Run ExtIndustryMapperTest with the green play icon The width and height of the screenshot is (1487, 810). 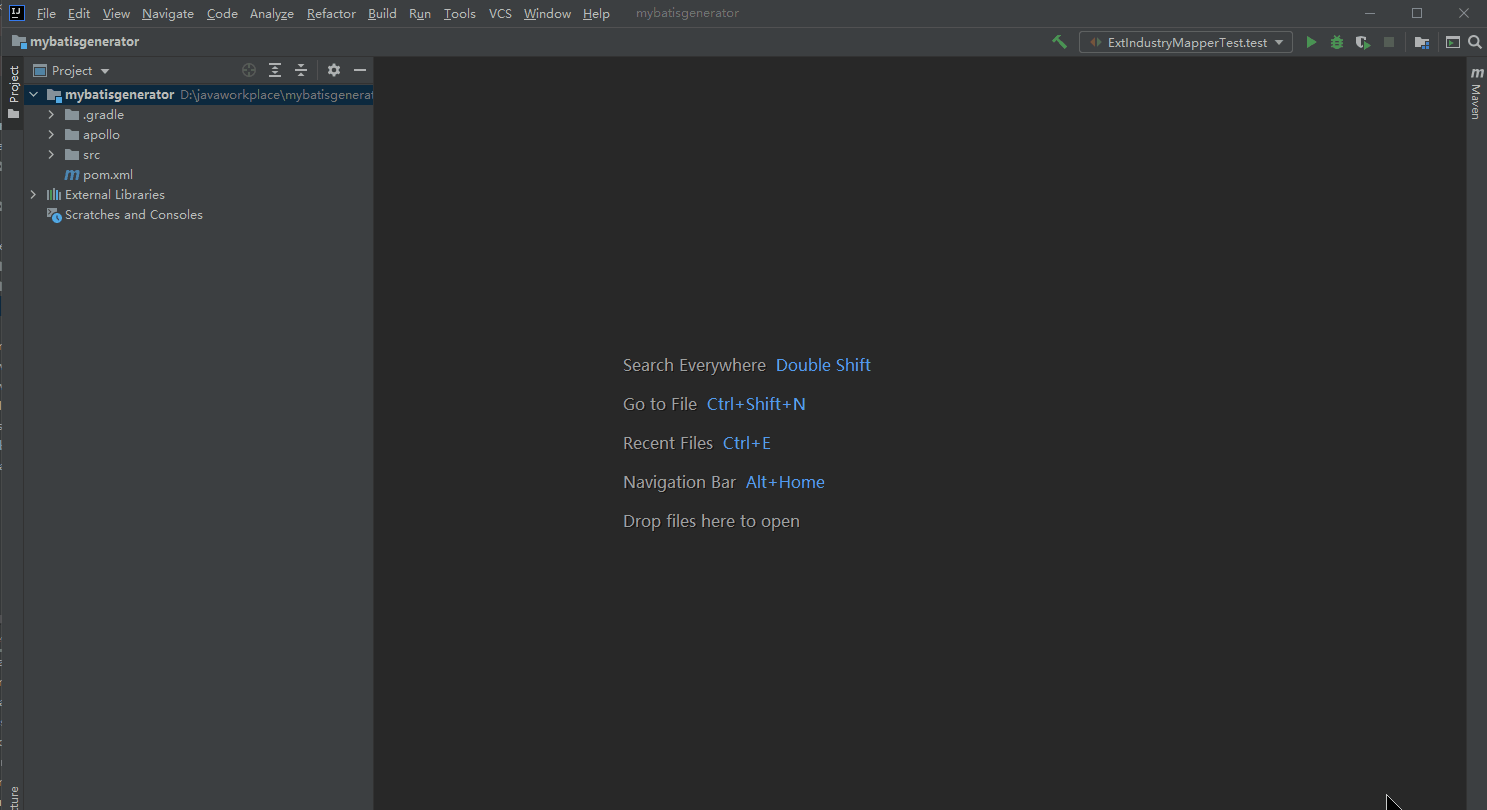(x=1311, y=42)
